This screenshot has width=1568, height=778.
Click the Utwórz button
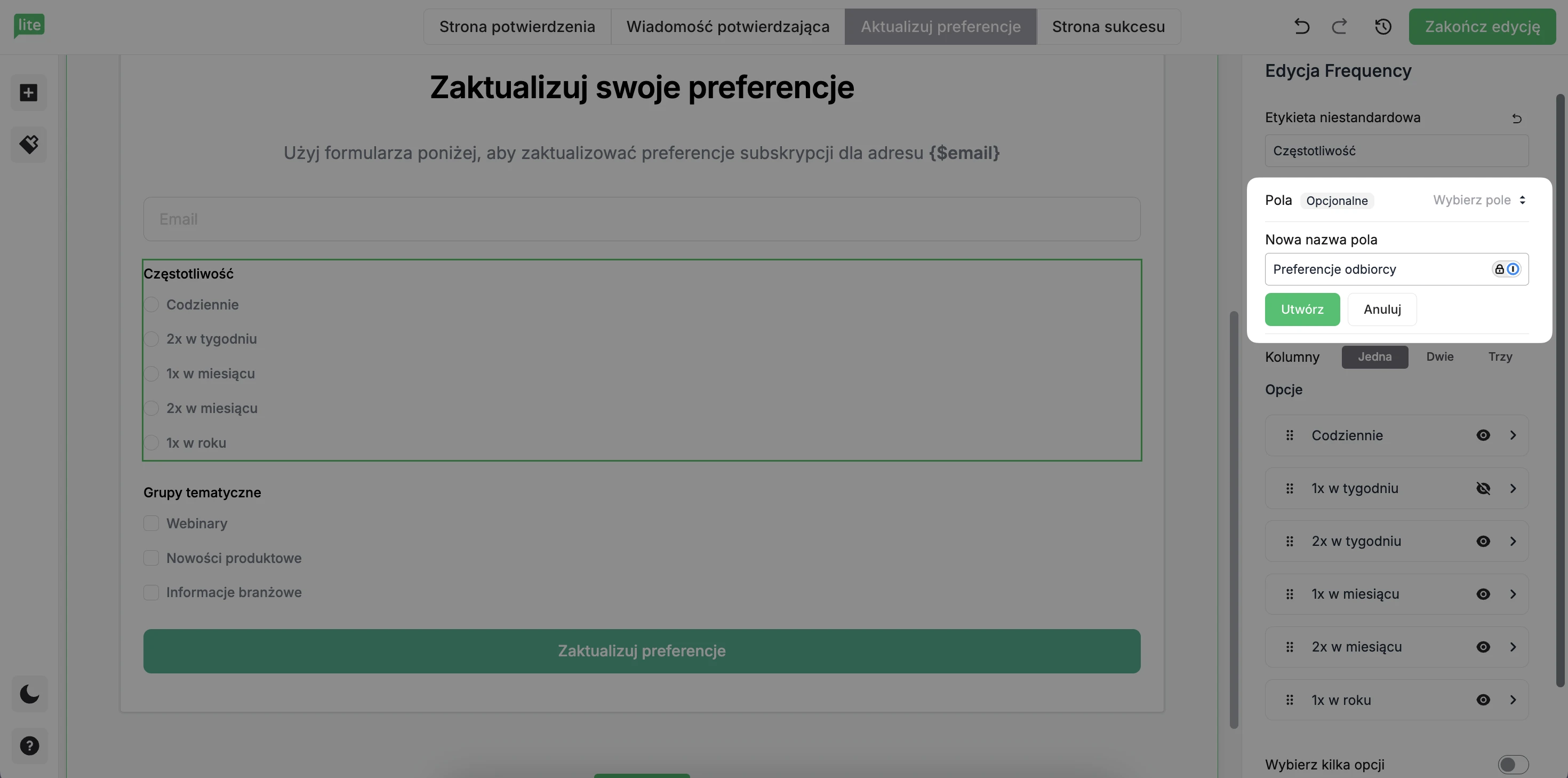point(1302,309)
